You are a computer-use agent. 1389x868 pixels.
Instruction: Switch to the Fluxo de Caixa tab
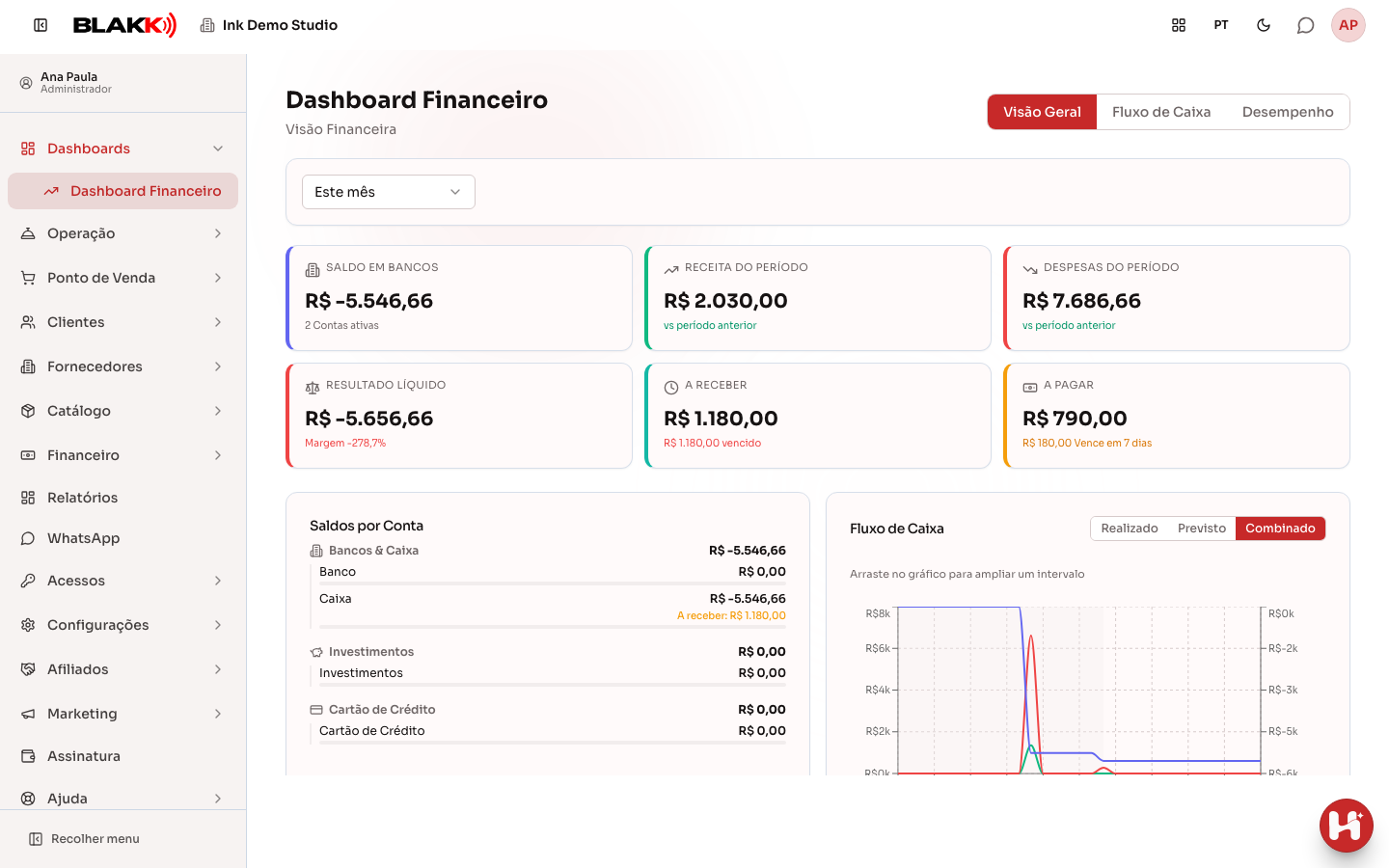point(1161,112)
